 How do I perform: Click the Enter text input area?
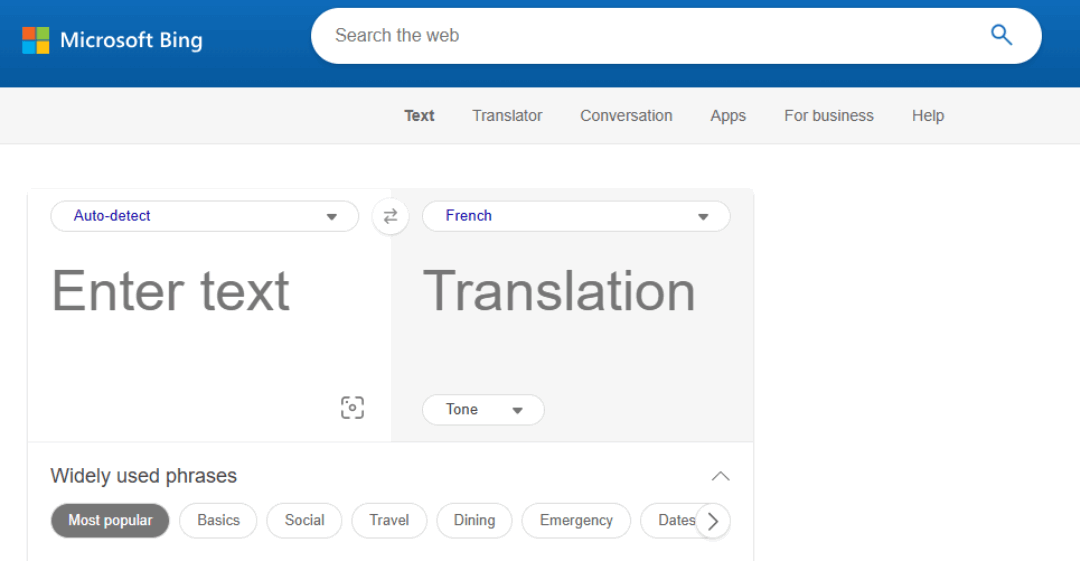[x=200, y=320]
